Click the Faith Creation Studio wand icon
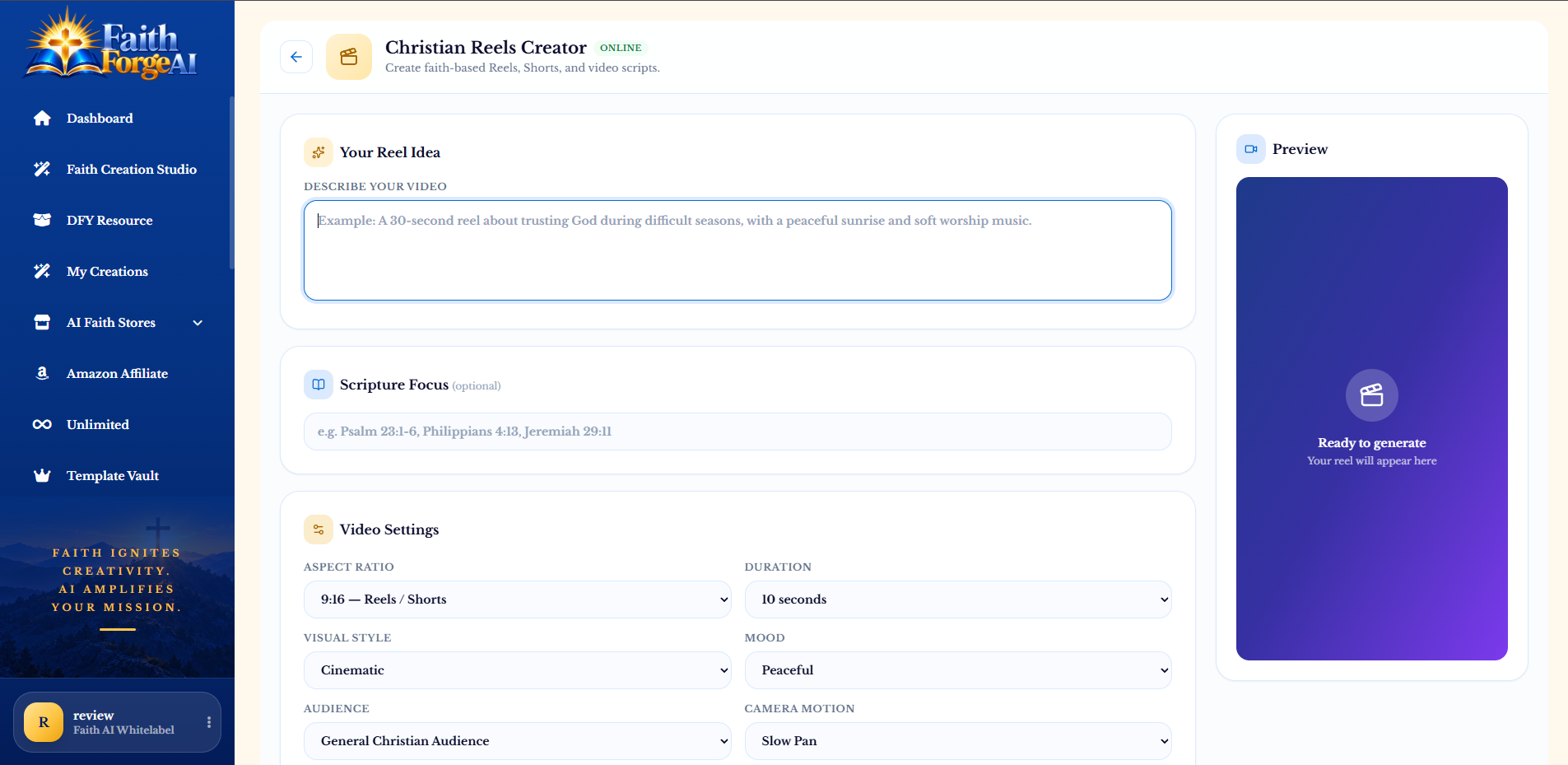The image size is (1568, 765). [42, 170]
